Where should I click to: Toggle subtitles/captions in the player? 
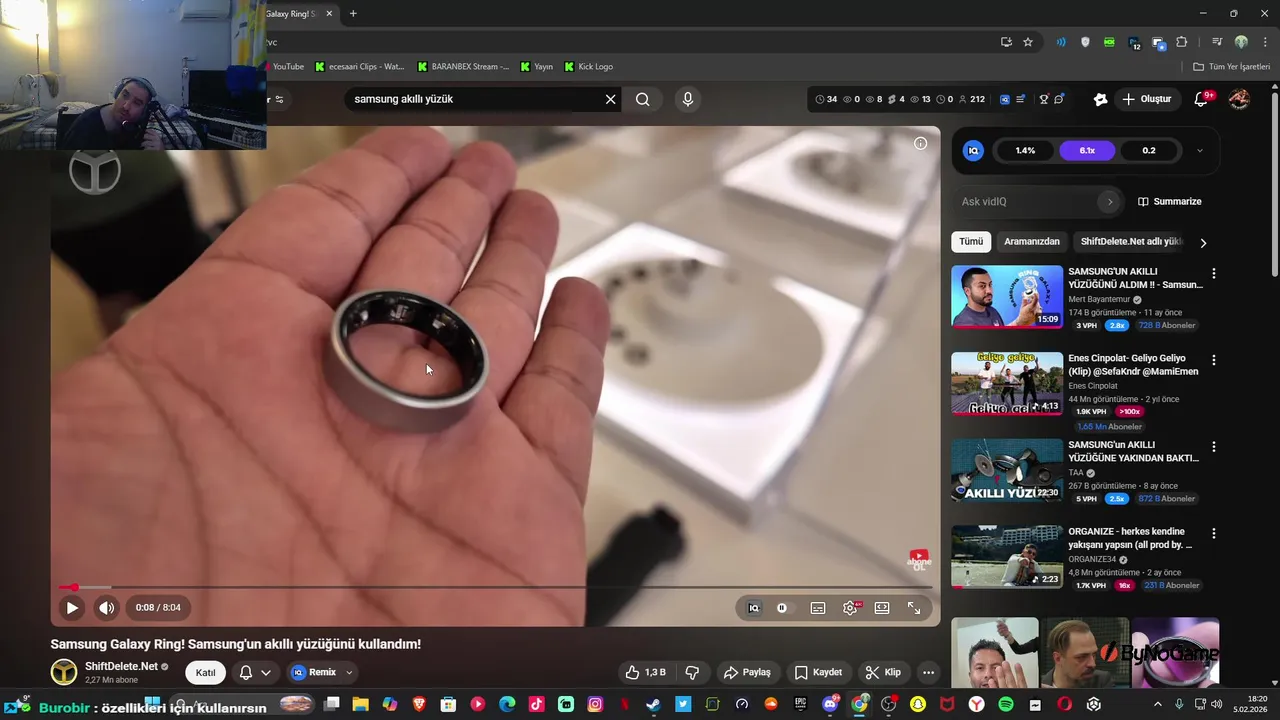818,608
